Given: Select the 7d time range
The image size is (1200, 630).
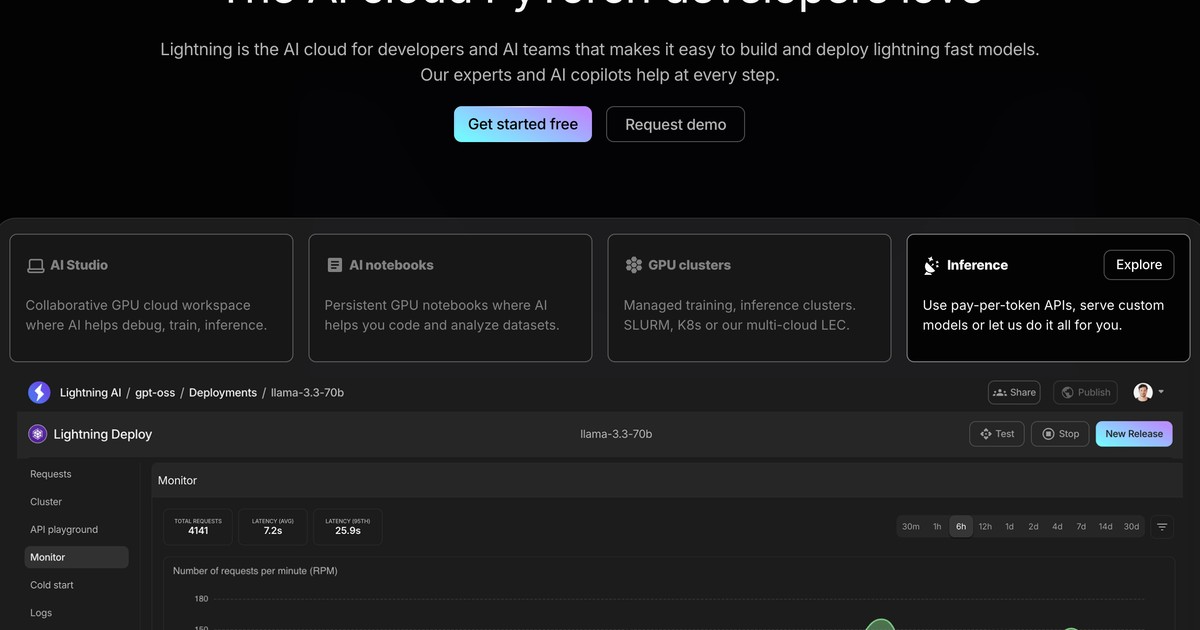Looking at the screenshot, I should coord(1081,526).
